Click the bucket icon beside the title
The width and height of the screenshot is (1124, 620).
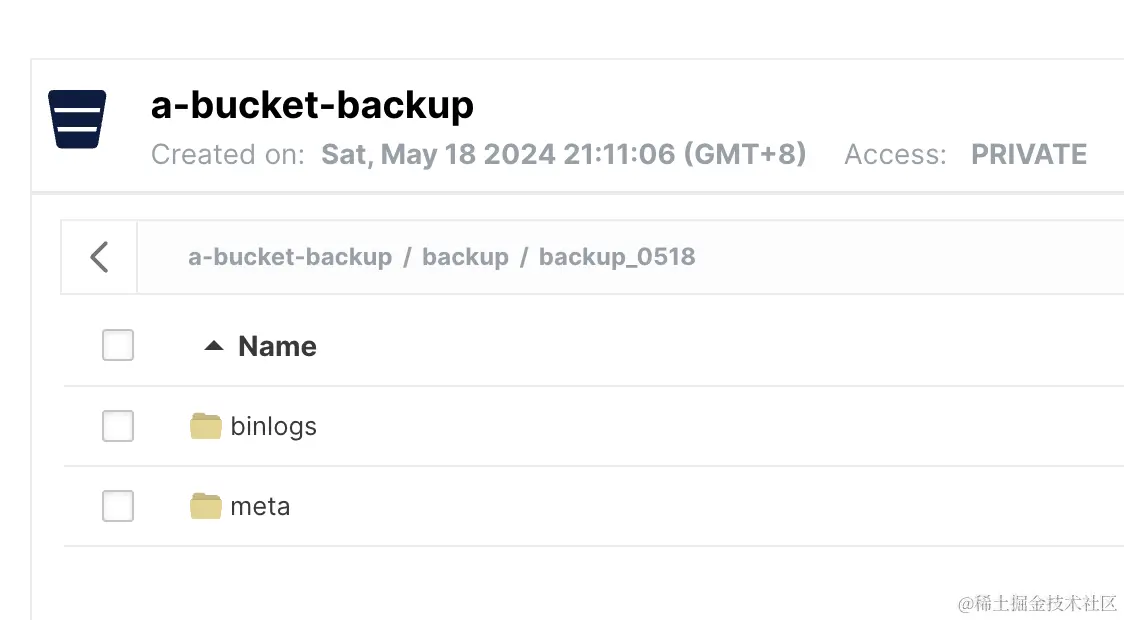77,119
